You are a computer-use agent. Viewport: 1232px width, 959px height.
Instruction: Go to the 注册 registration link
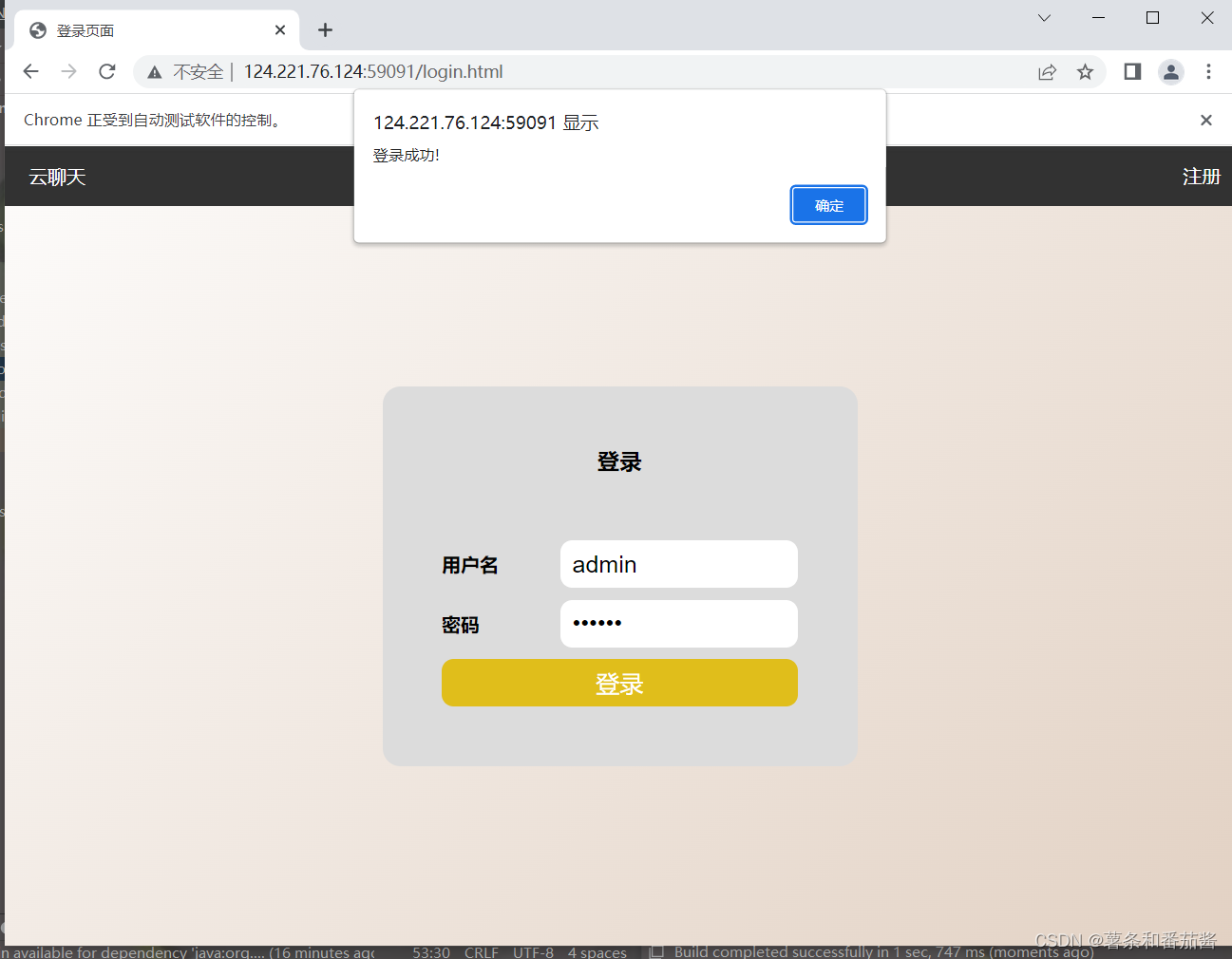point(1201,177)
